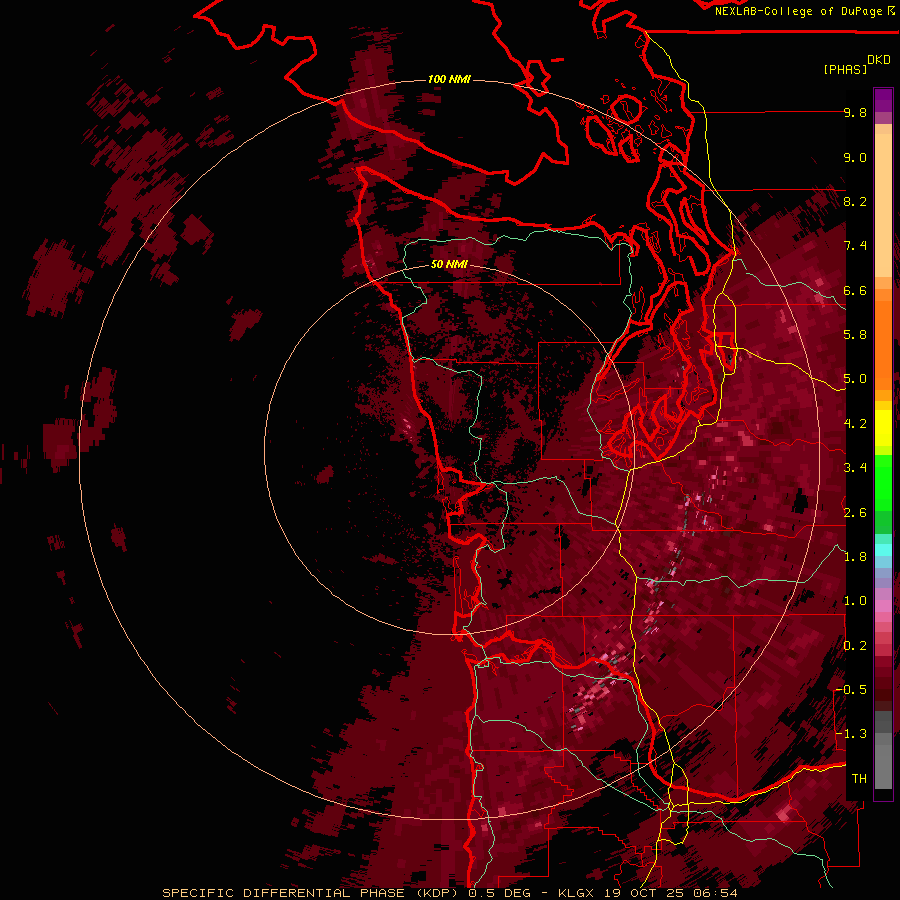900x900 pixels.
Task: Pick the cyan band in the color scale
Action: tap(883, 550)
